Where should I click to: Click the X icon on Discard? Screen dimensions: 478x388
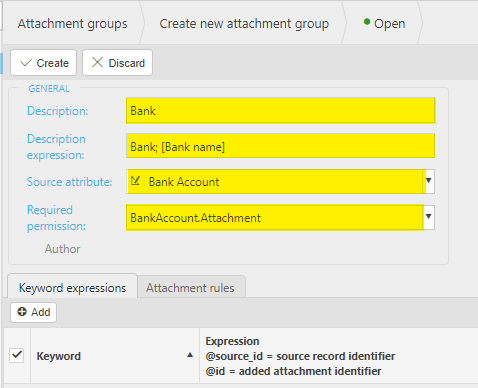pos(97,62)
